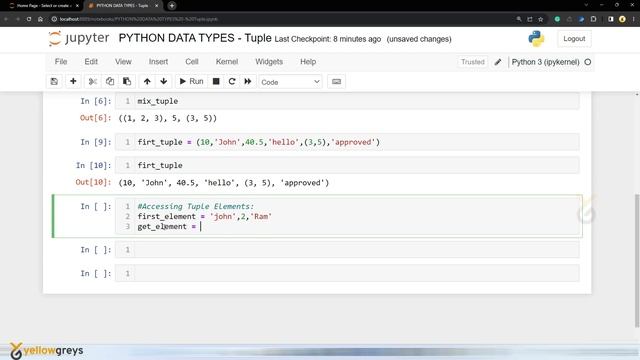This screenshot has width=640, height=360.
Task: Click the browser zoom magnifier icon
Action: pos(519,19)
